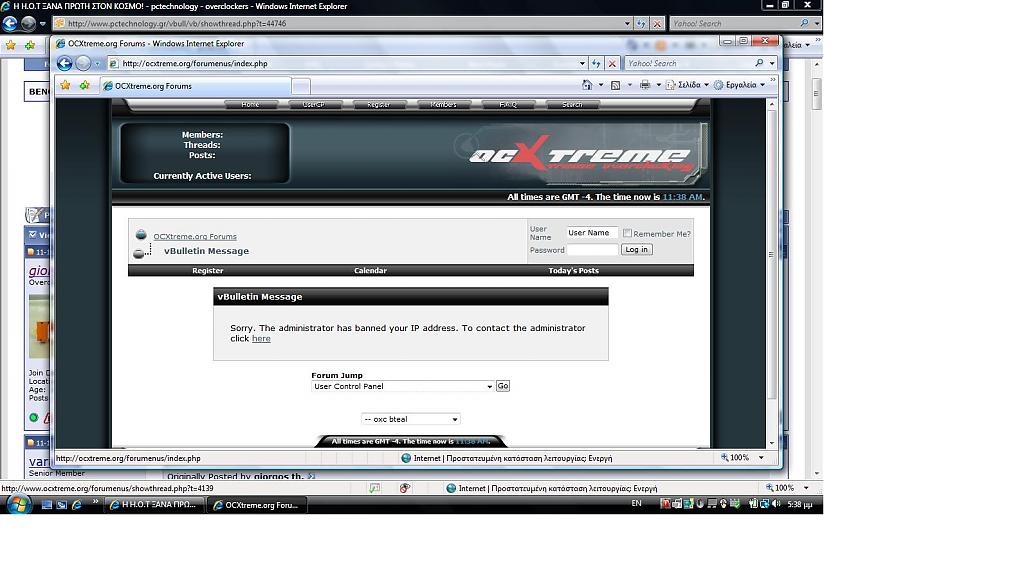Image resolution: width=1024 pixels, height=576 pixels.
Task: Switch to Η Η.Ο.Τ ΞΑΝΑ ΠΡΩ... taskbar button
Action: [153, 505]
